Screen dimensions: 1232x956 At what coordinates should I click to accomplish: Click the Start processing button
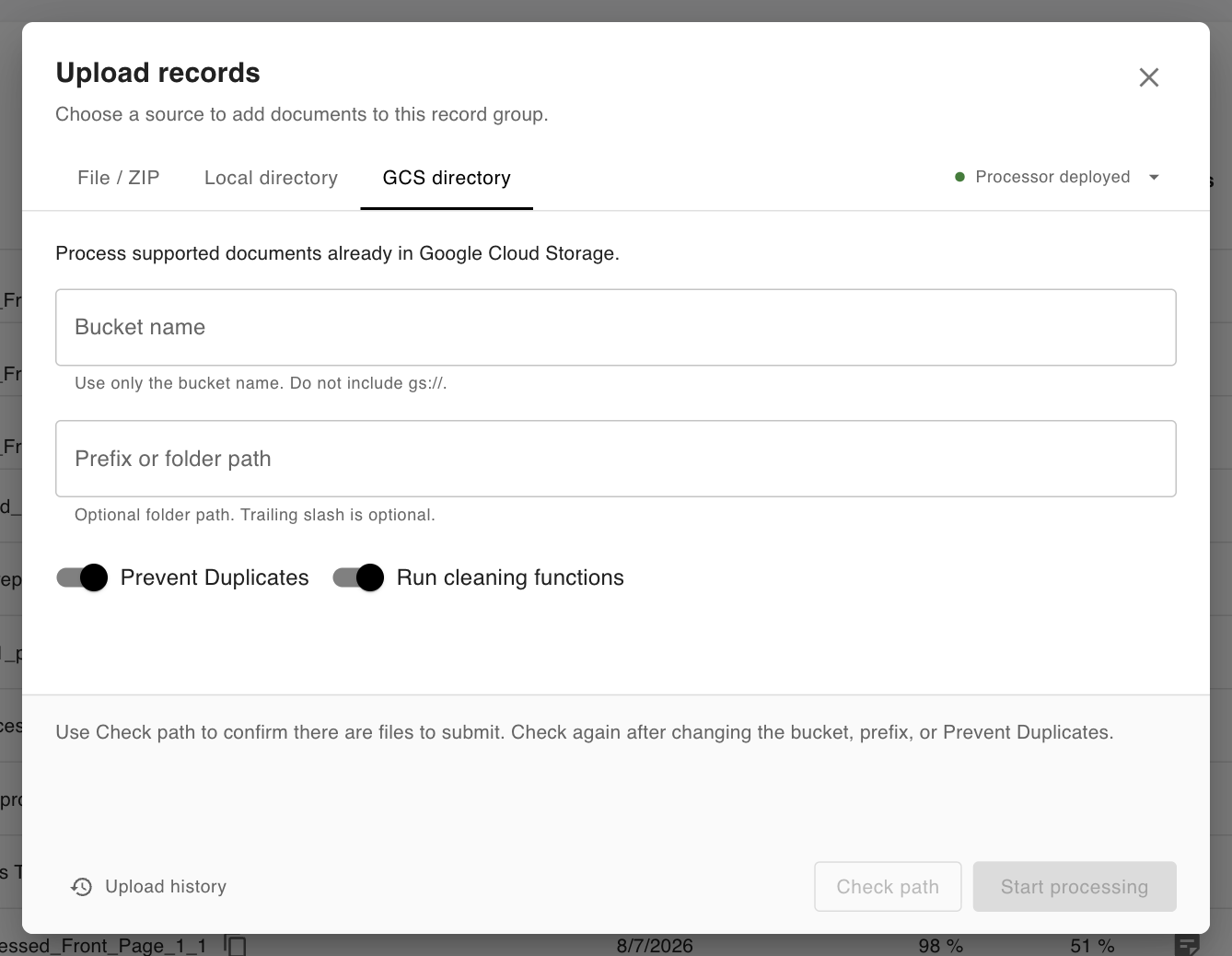(1075, 887)
